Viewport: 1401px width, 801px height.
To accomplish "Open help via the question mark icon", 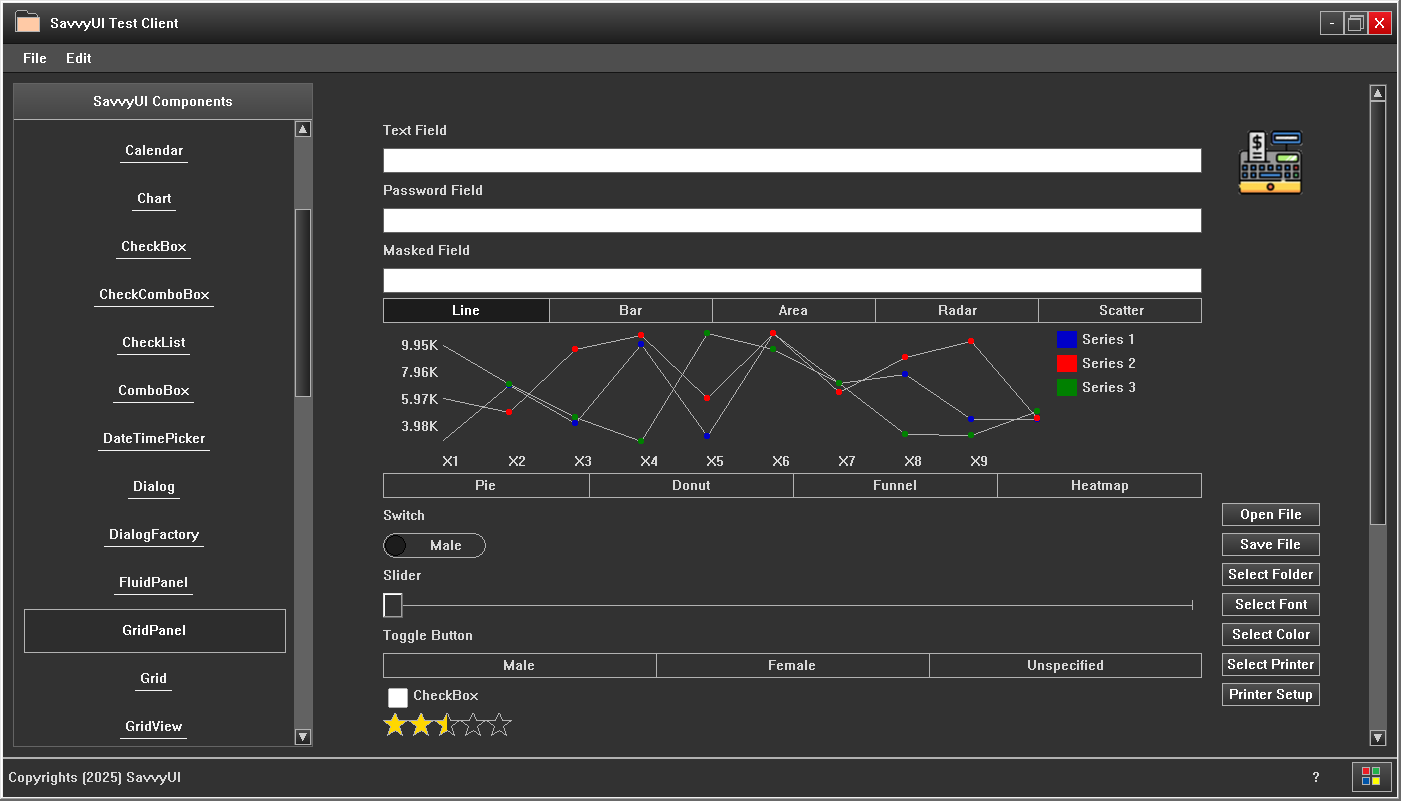I will (x=1316, y=777).
